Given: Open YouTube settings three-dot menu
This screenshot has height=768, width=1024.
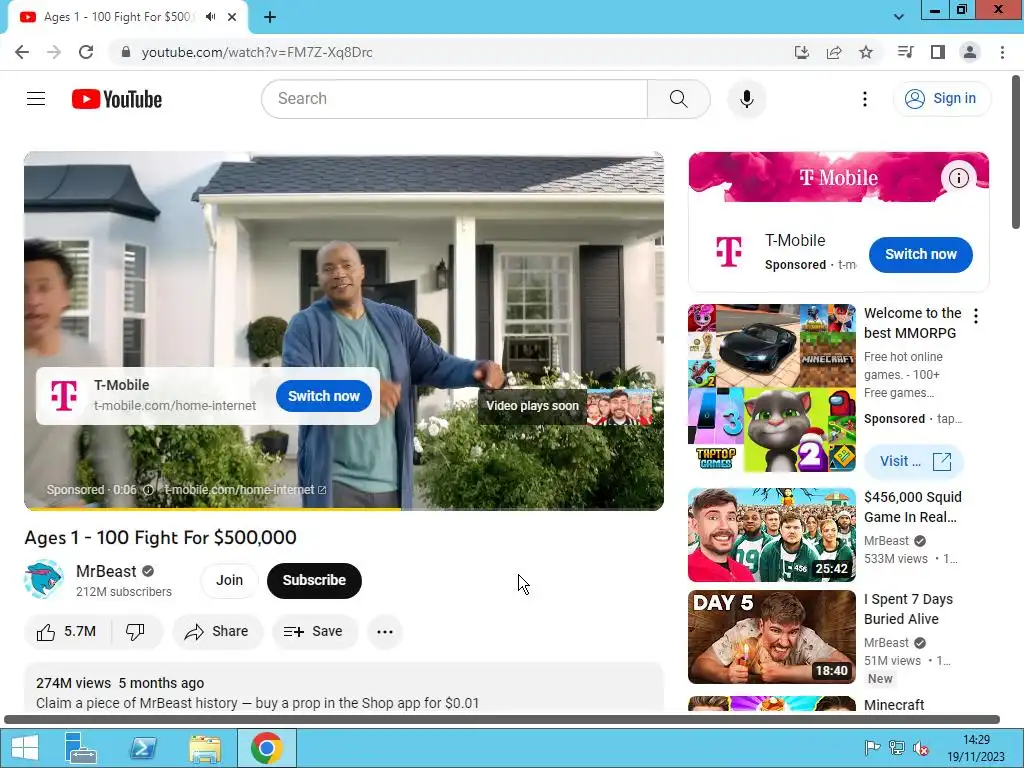Looking at the screenshot, I should click(865, 99).
